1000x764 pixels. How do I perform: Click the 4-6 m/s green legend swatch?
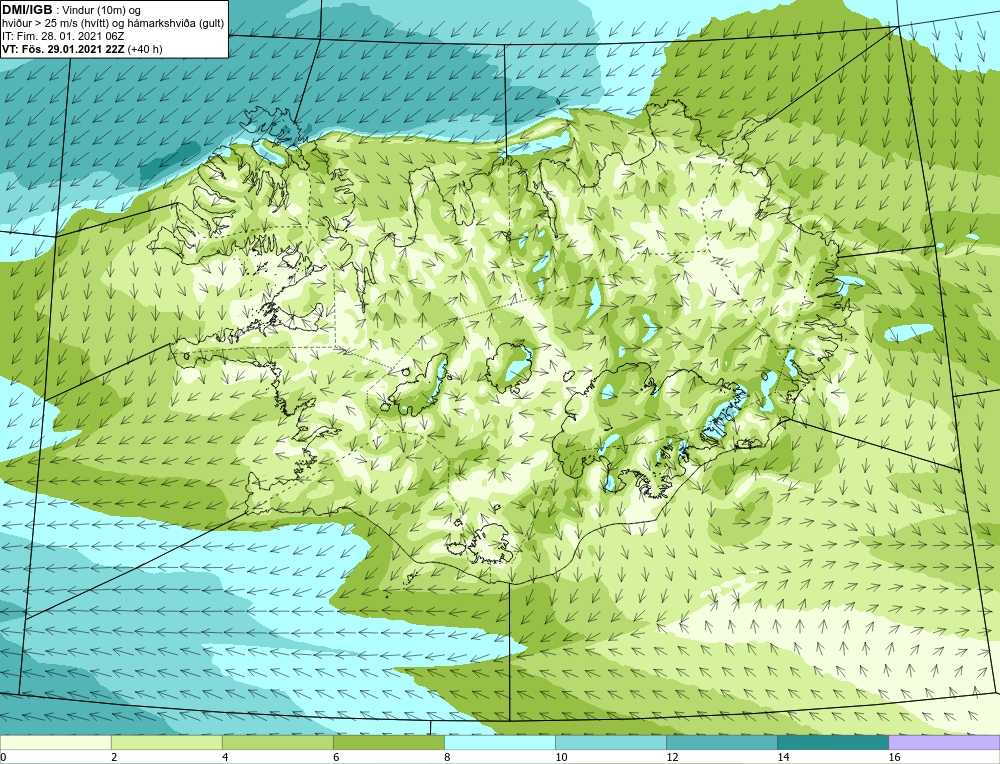click(x=277, y=742)
